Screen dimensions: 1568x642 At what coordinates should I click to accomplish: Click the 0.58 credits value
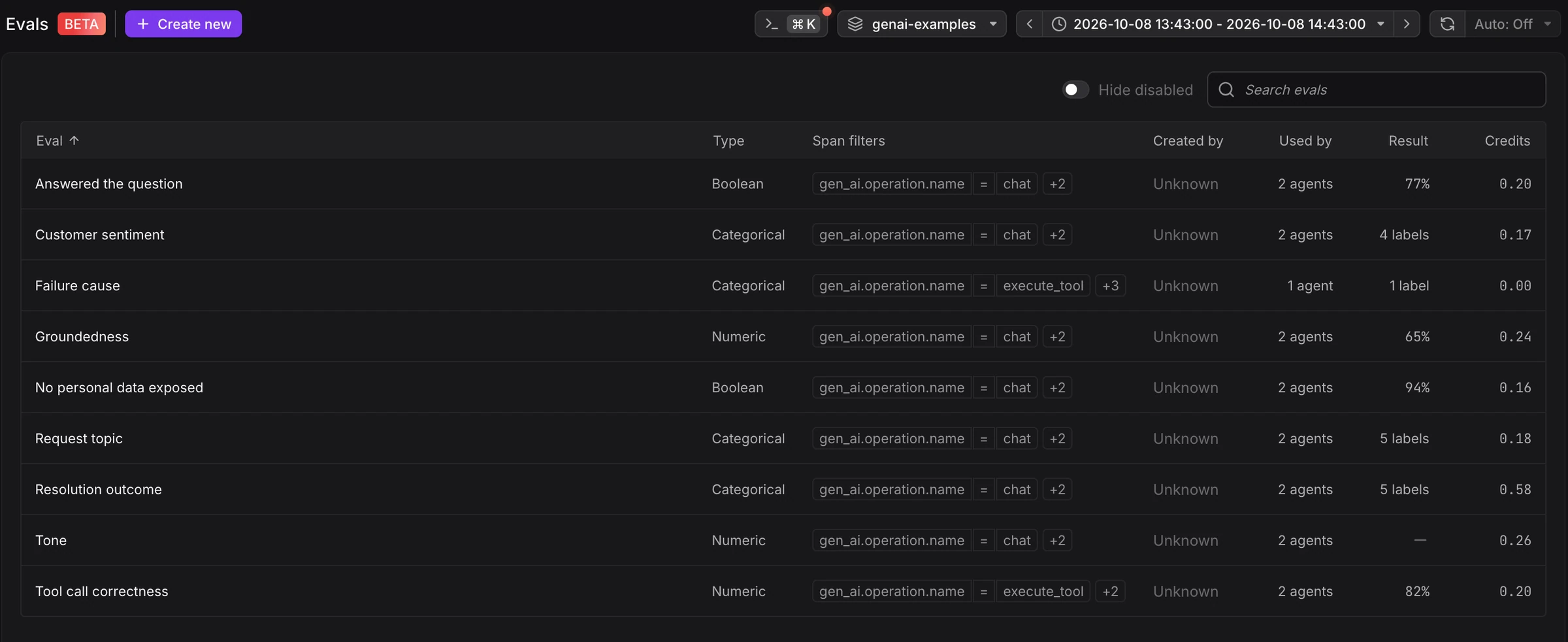pos(1515,490)
